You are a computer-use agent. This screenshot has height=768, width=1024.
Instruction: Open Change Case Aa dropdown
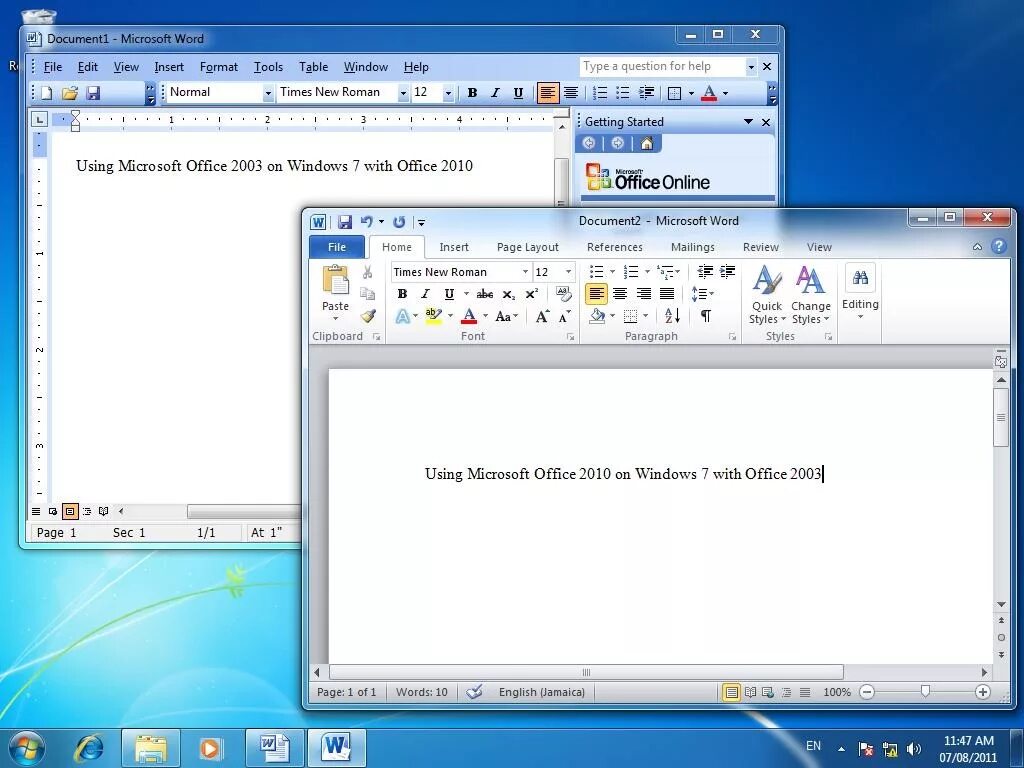[506, 317]
